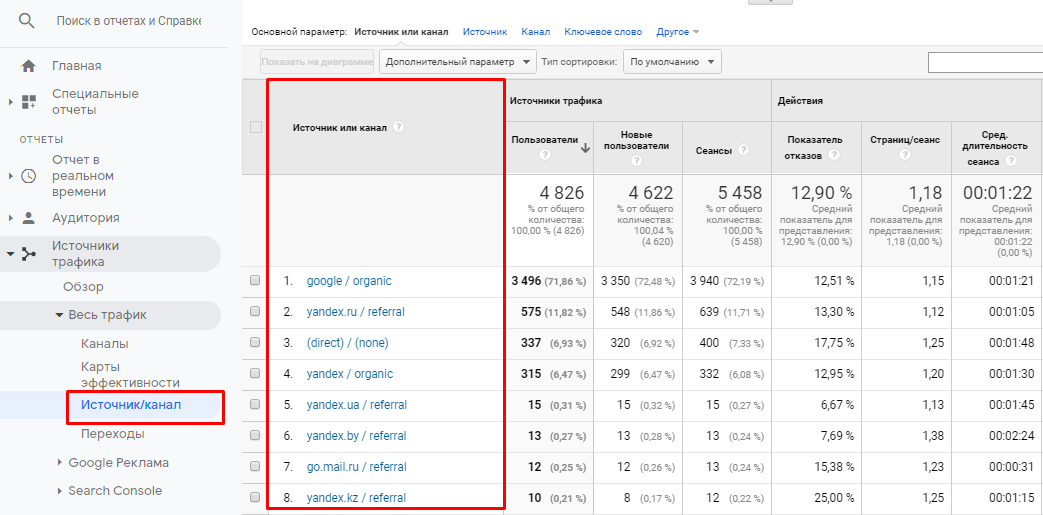Select Каналы in the sidebar
1043x515 pixels.
coord(104,344)
